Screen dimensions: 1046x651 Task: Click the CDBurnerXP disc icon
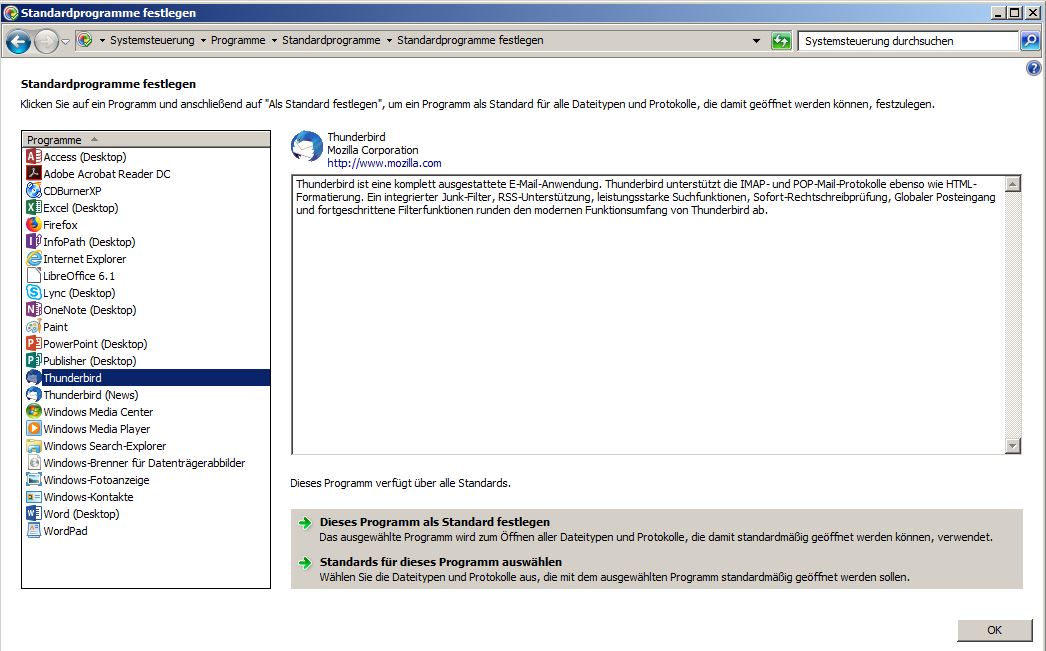[x=33, y=191]
